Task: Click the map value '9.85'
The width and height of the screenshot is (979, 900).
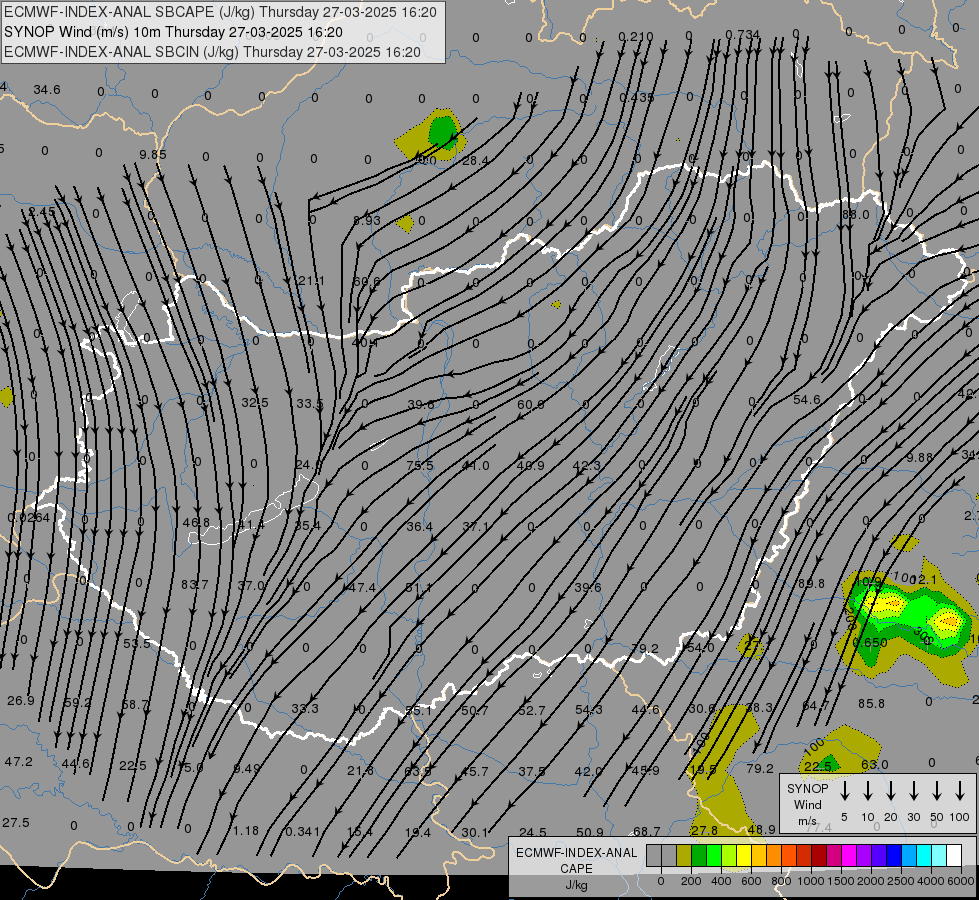Action: 153,154
